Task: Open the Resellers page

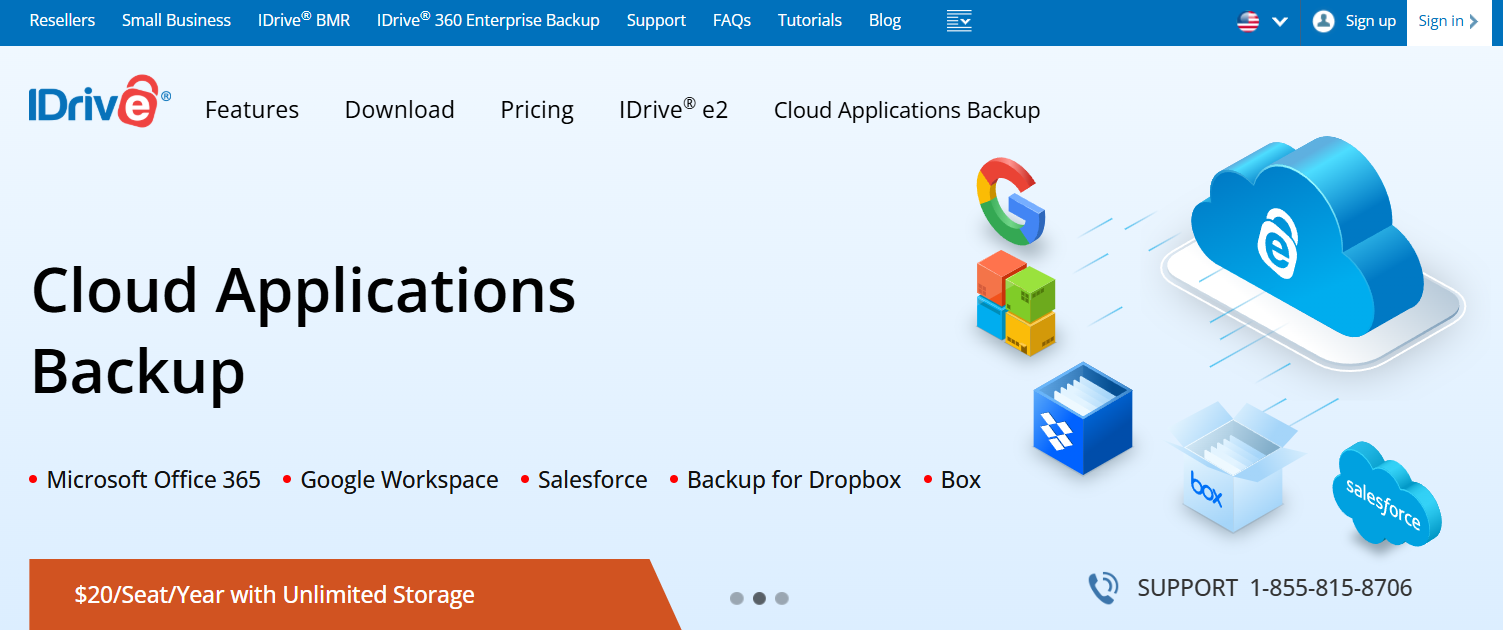Action: (63, 20)
